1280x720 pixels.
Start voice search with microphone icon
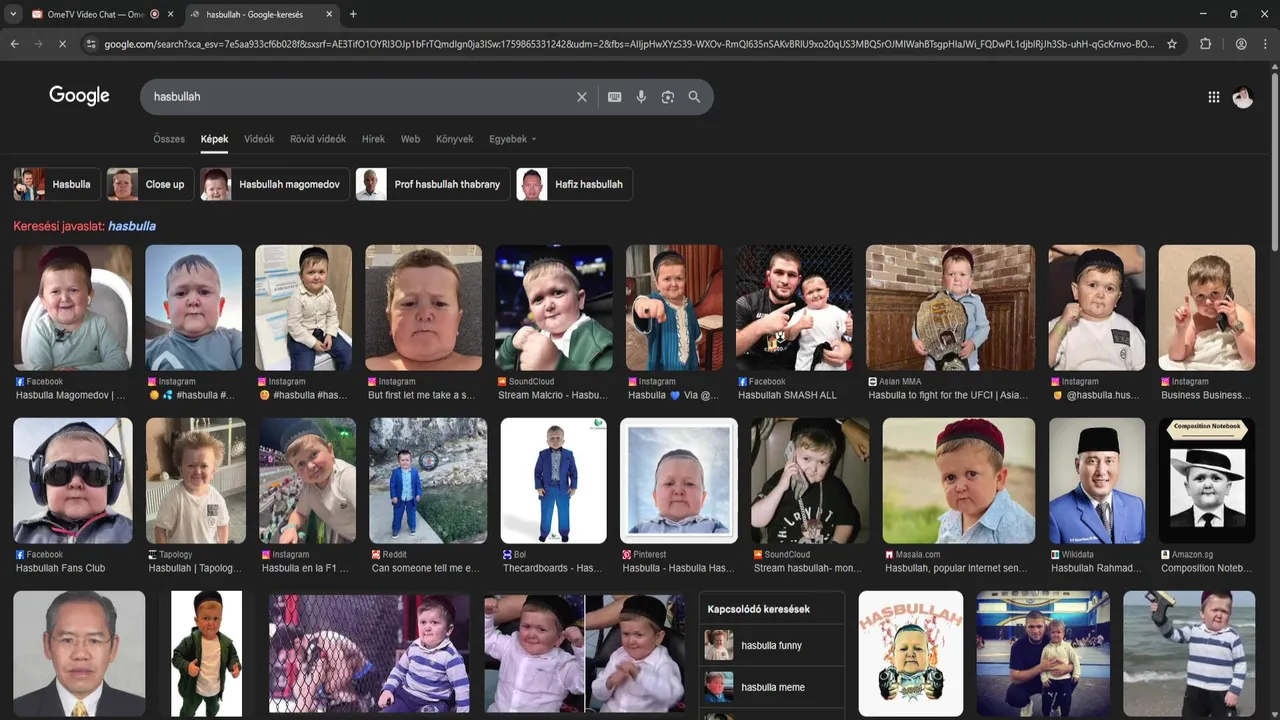tap(641, 97)
